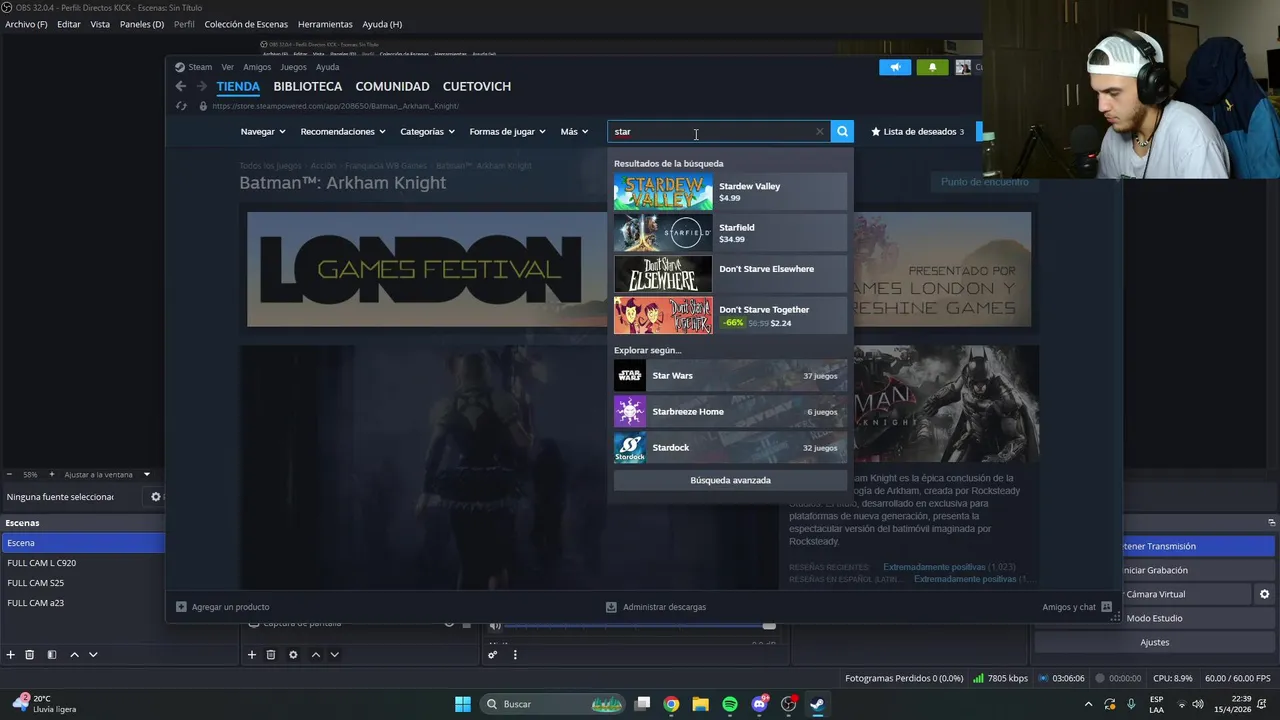
Task: Click Agregar un producto plus icon
Action: click(181, 607)
